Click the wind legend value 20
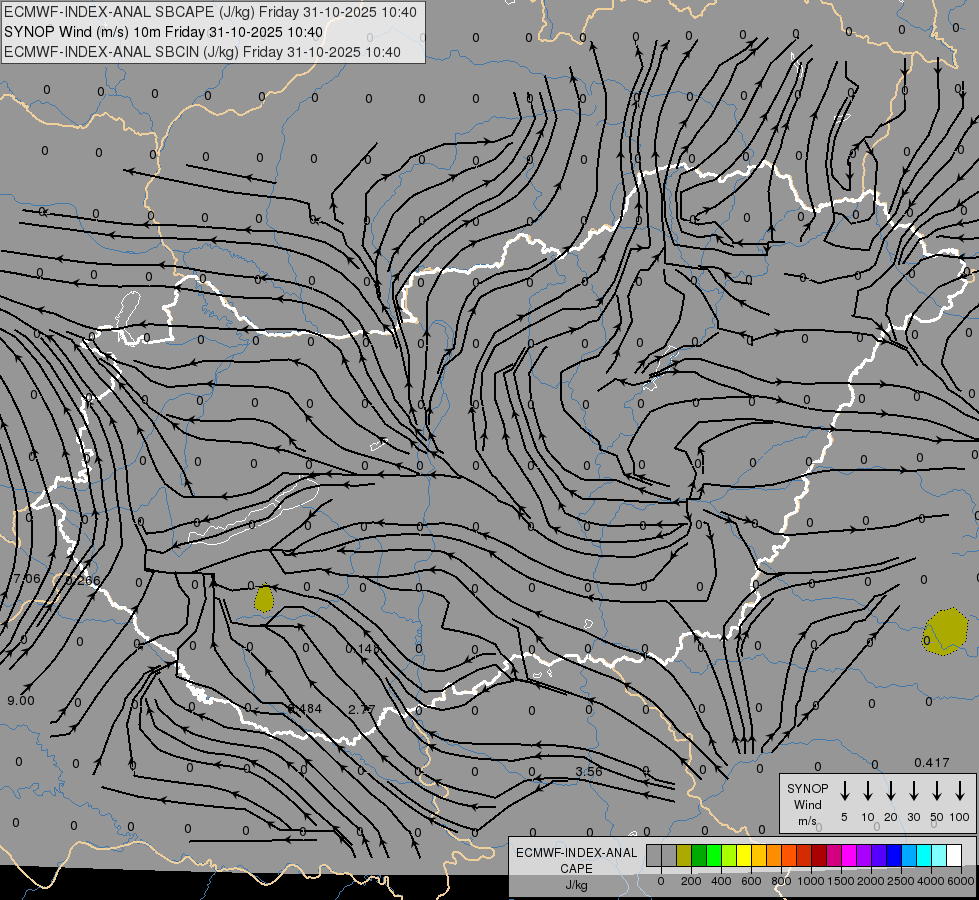This screenshot has height=900, width=979. [890, 817]
